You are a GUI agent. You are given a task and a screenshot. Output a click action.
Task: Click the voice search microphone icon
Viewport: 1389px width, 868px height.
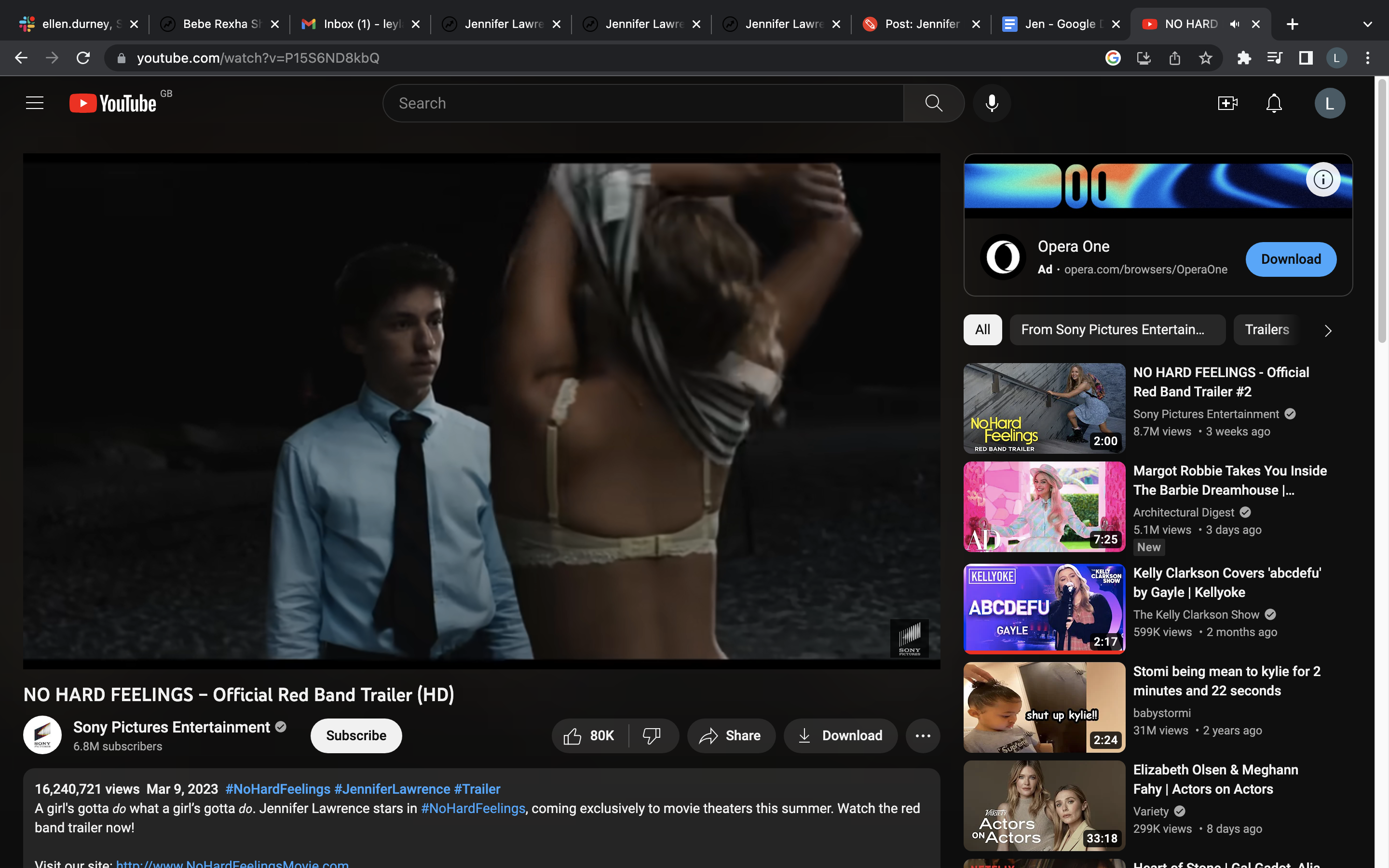[991, 103]
